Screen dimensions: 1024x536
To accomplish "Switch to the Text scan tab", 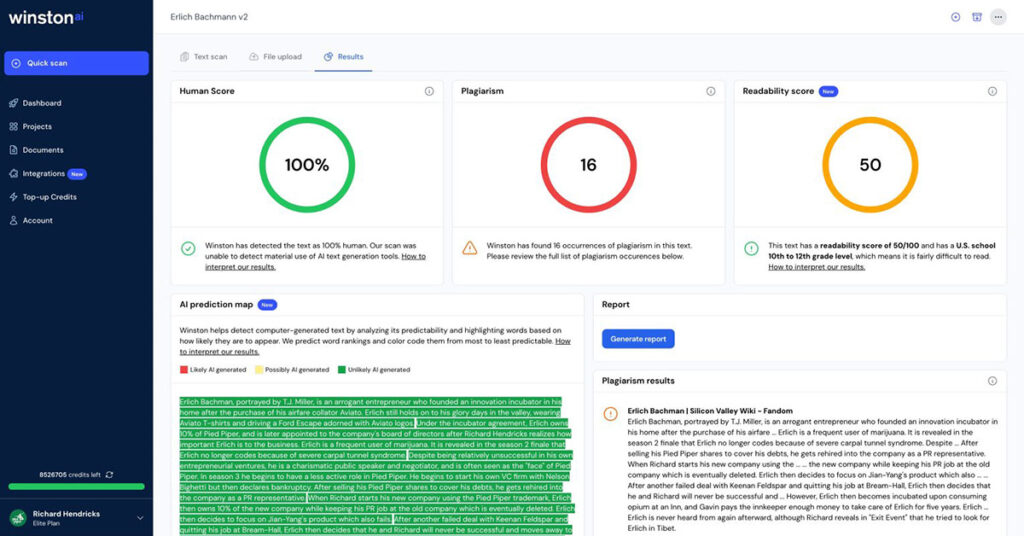I will click(x=203, y=57).
